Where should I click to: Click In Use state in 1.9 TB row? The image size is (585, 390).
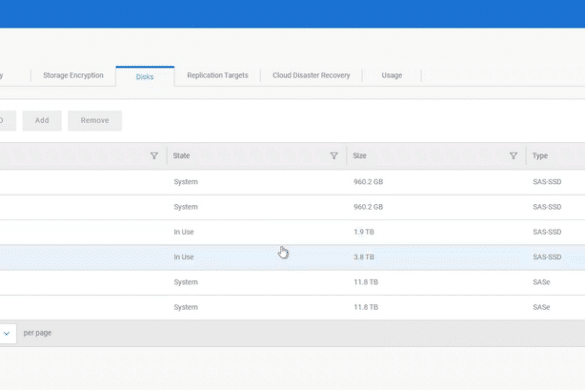(x=184, y=232)
